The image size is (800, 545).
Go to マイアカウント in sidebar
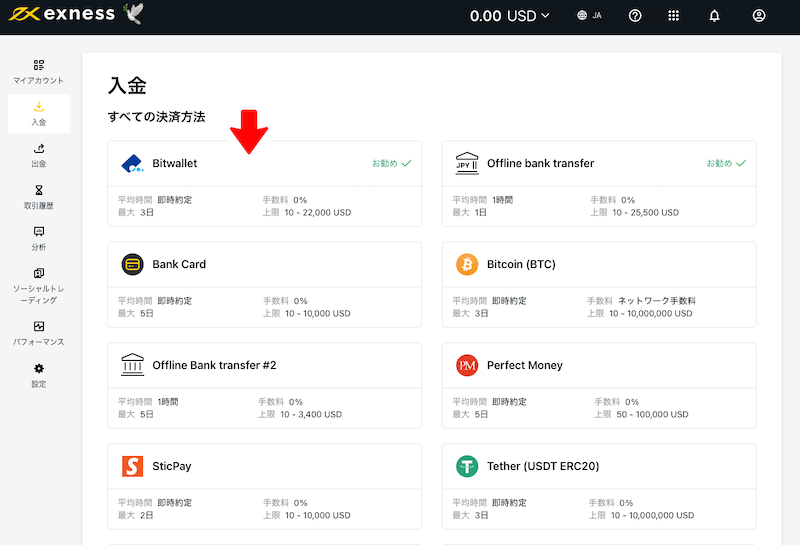coord(39,71)
